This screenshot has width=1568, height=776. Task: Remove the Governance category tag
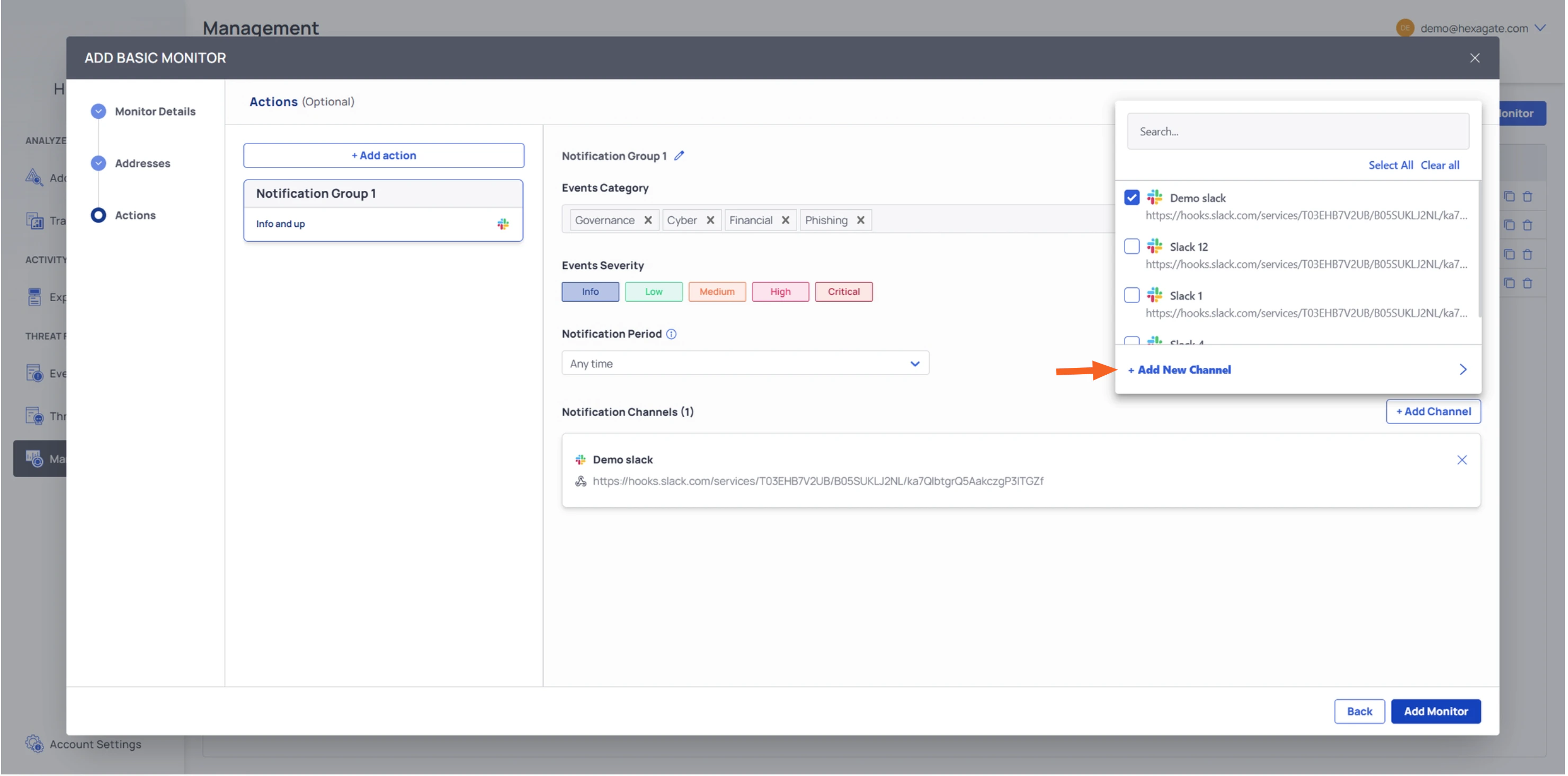pos(648,221)
